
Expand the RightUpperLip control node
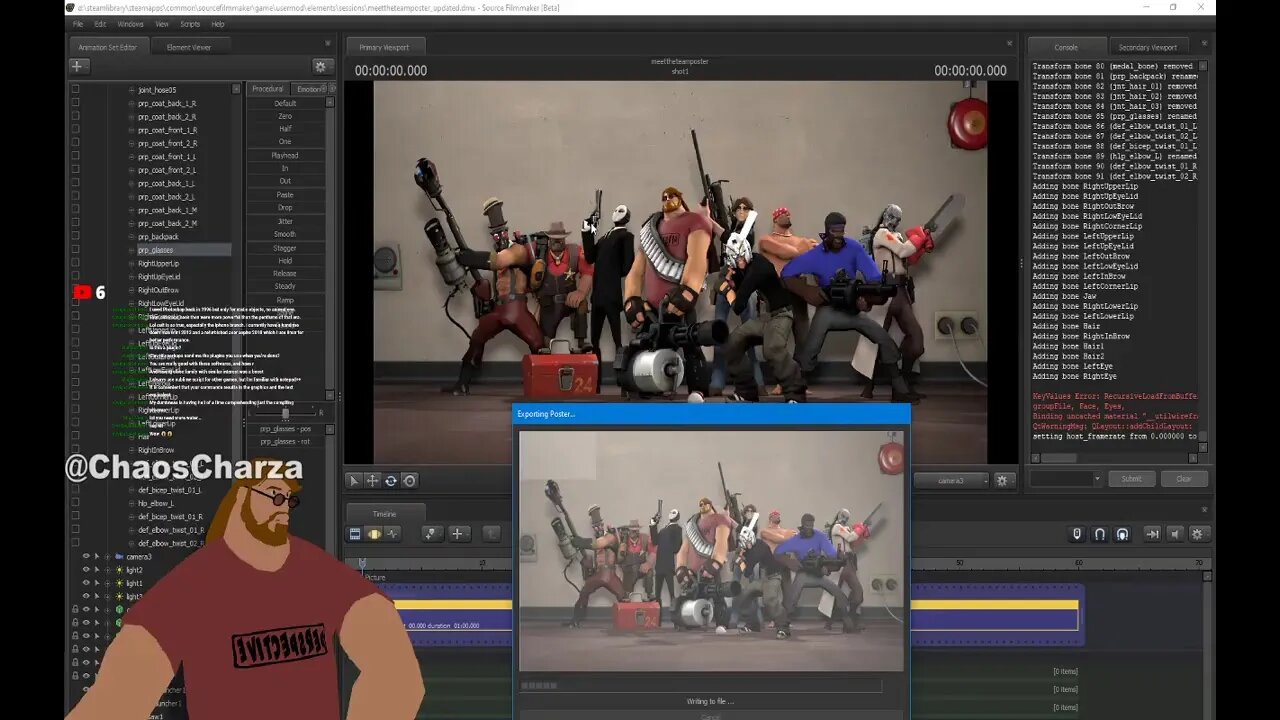(131, 263)
